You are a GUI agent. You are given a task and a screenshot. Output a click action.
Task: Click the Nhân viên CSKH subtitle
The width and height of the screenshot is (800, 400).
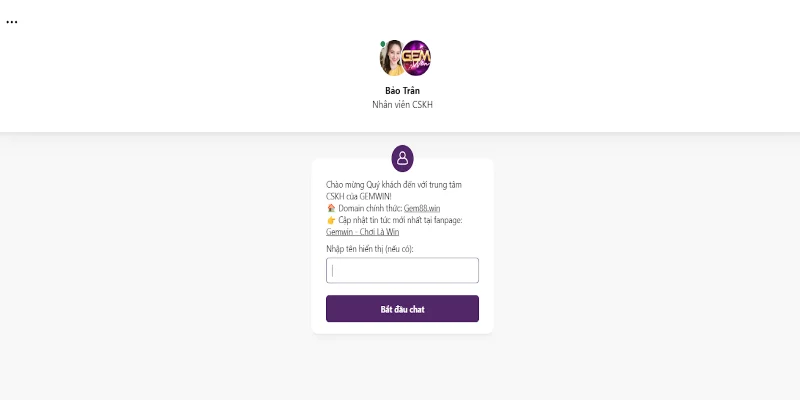pyautogui.click(x=403, y=105)
